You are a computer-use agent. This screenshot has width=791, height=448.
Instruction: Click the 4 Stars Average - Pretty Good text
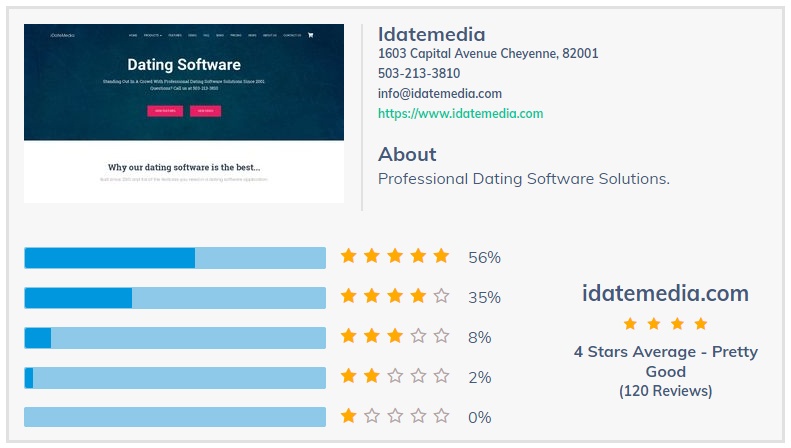665,361
